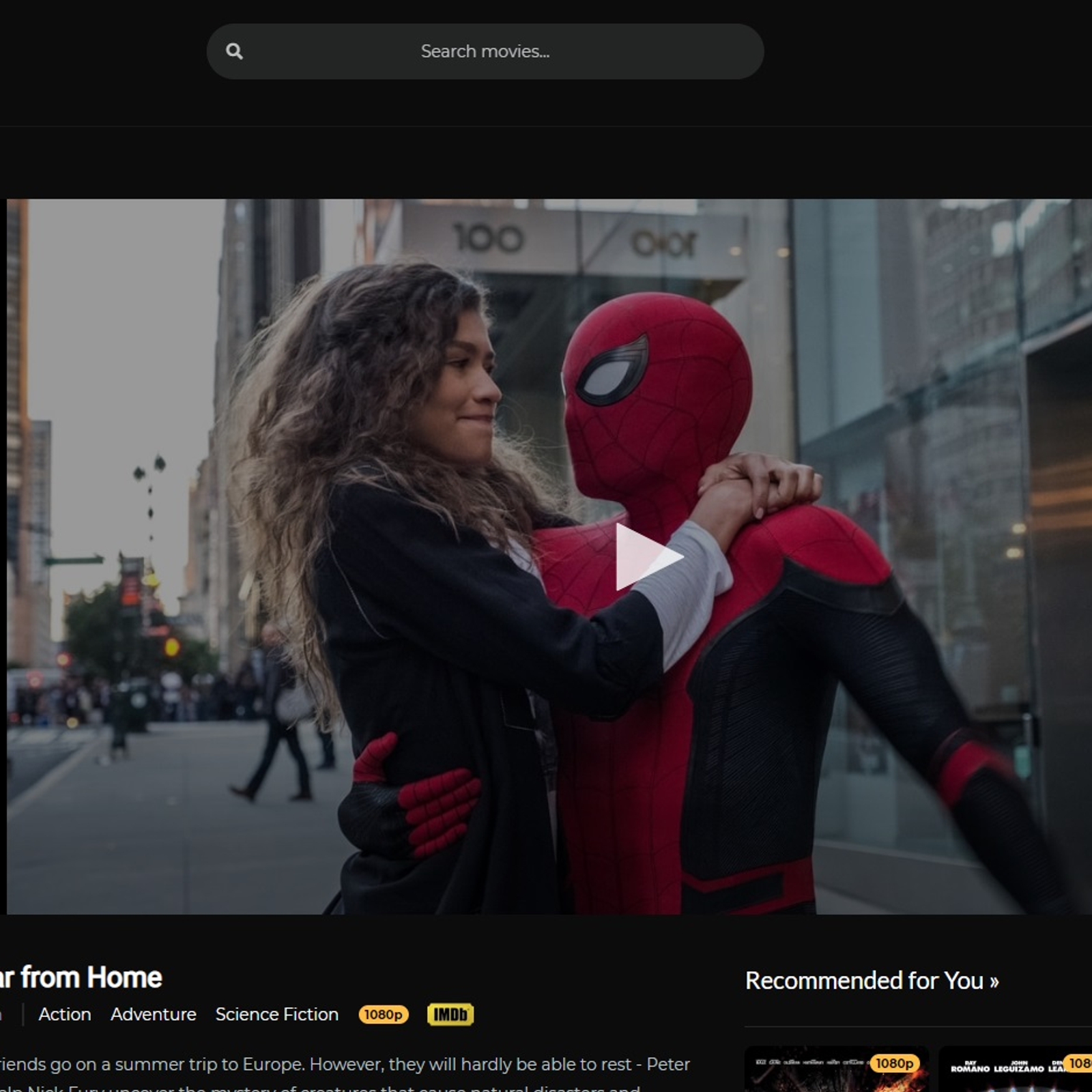Open the Science Fiction genre link
1092x1092 pixels.
pos(277,1014)
